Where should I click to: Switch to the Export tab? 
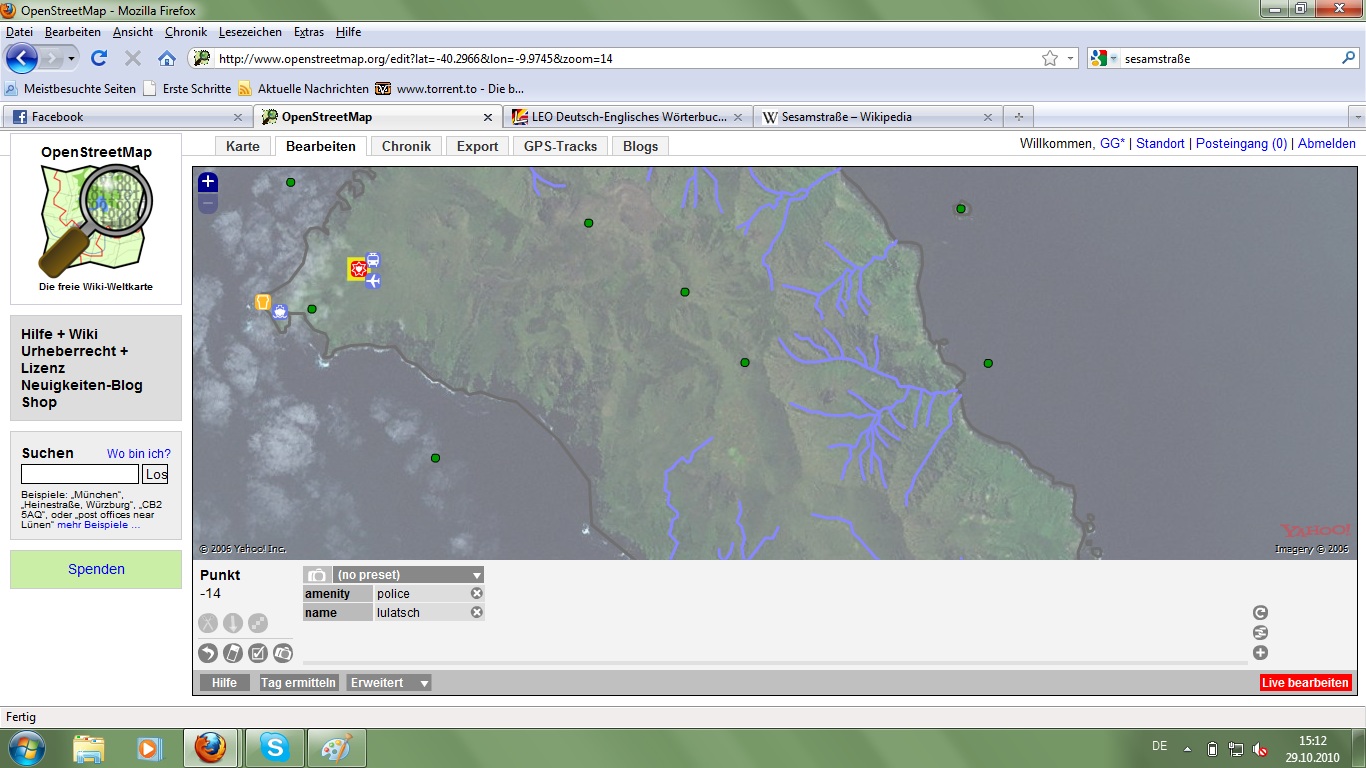tap(477, 146)
